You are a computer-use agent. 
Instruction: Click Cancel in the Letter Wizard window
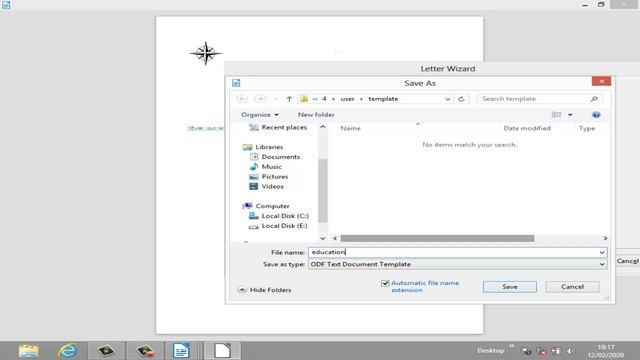click(627, 260)
